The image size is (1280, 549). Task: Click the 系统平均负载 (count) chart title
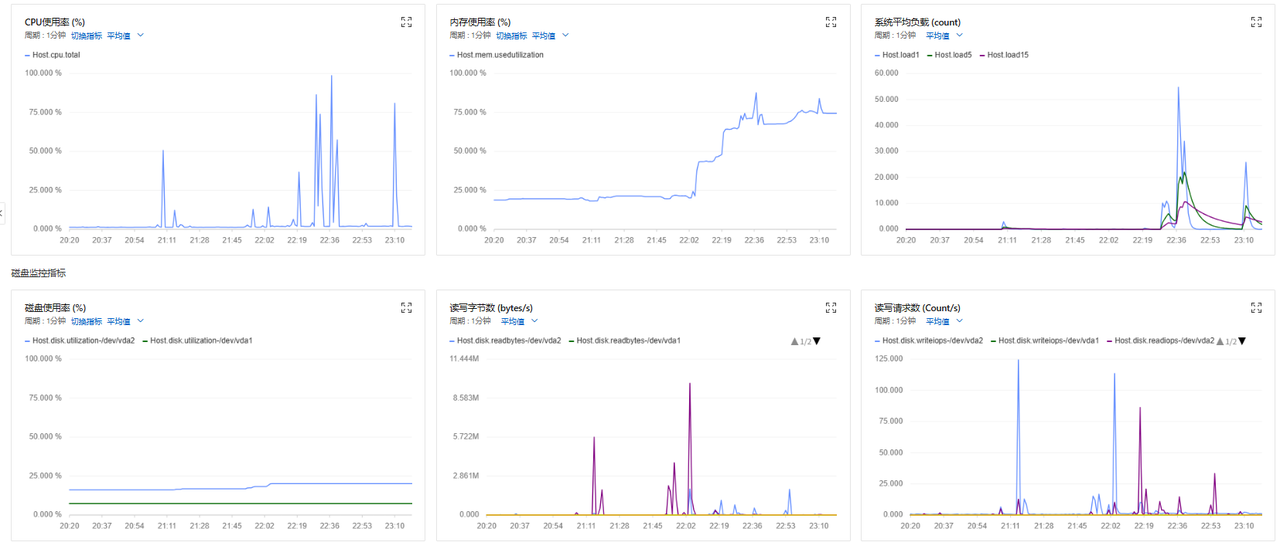pos(917,22)
